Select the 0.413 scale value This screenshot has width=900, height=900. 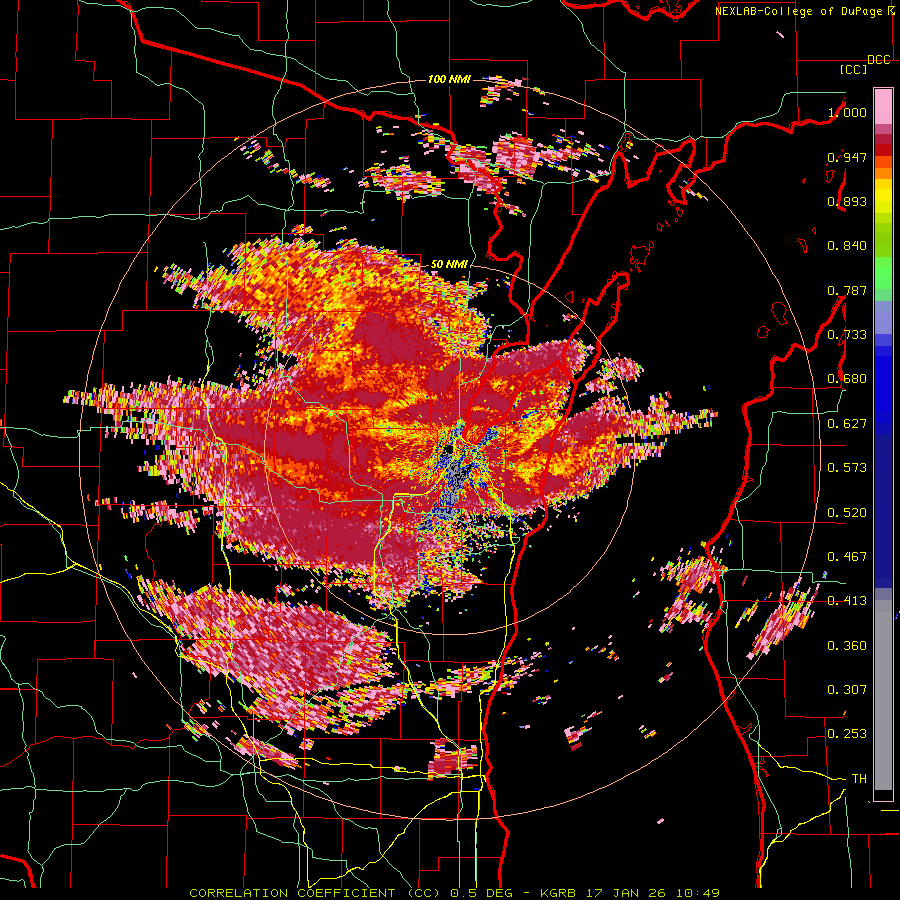847,601
